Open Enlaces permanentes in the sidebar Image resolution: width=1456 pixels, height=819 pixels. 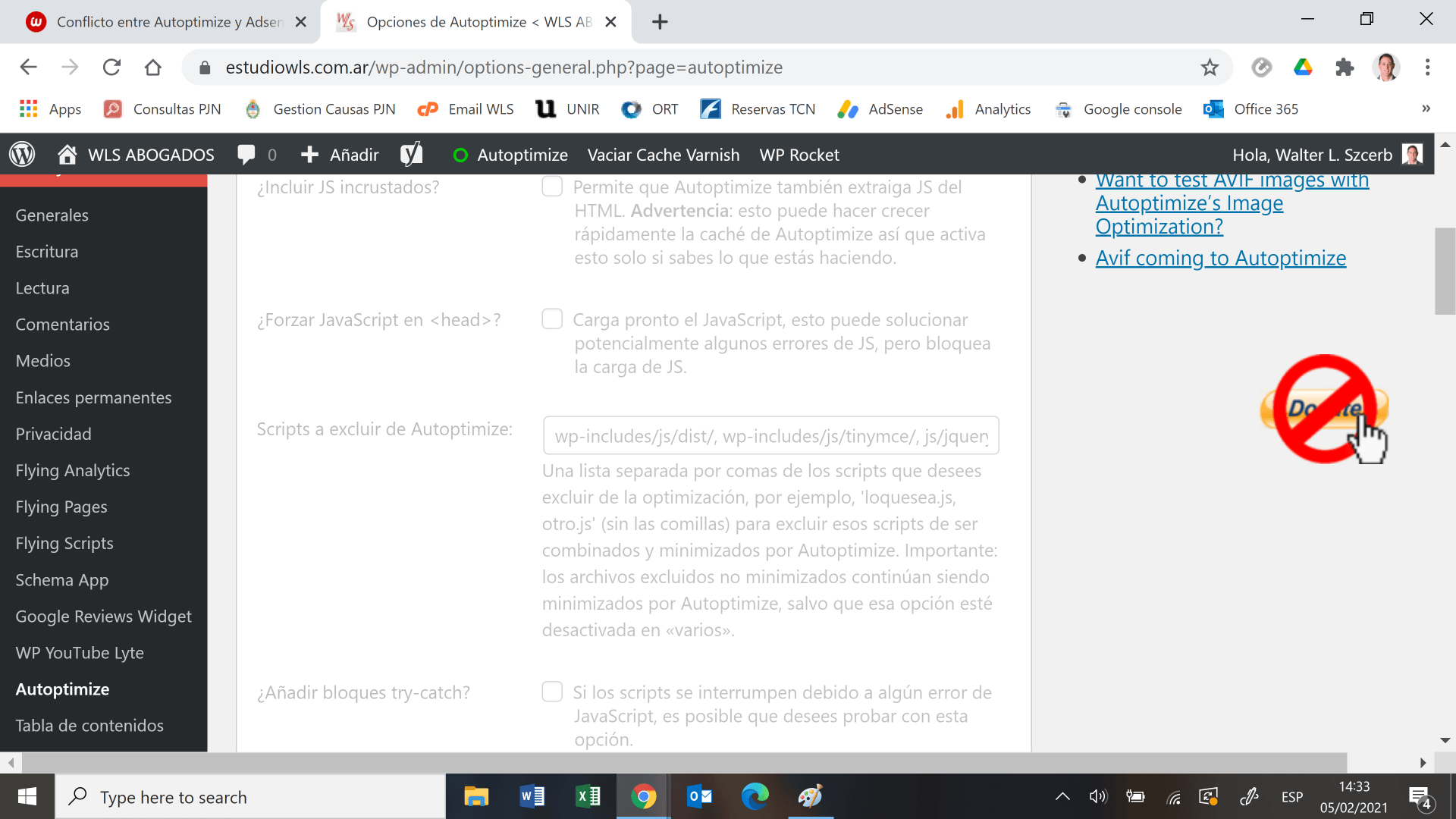point(94,397)
